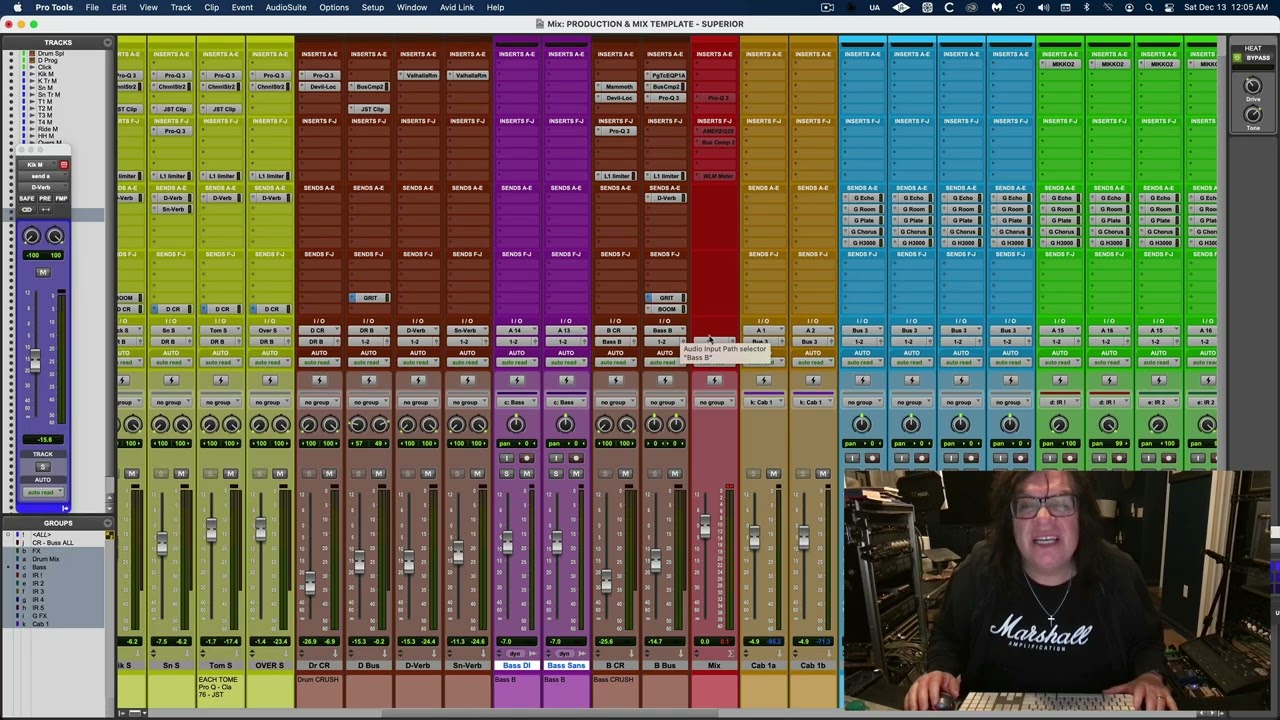Click the red target icon in send window
Image resolution: width=1280 pixels, height=720 pixels.
(64, 165)
